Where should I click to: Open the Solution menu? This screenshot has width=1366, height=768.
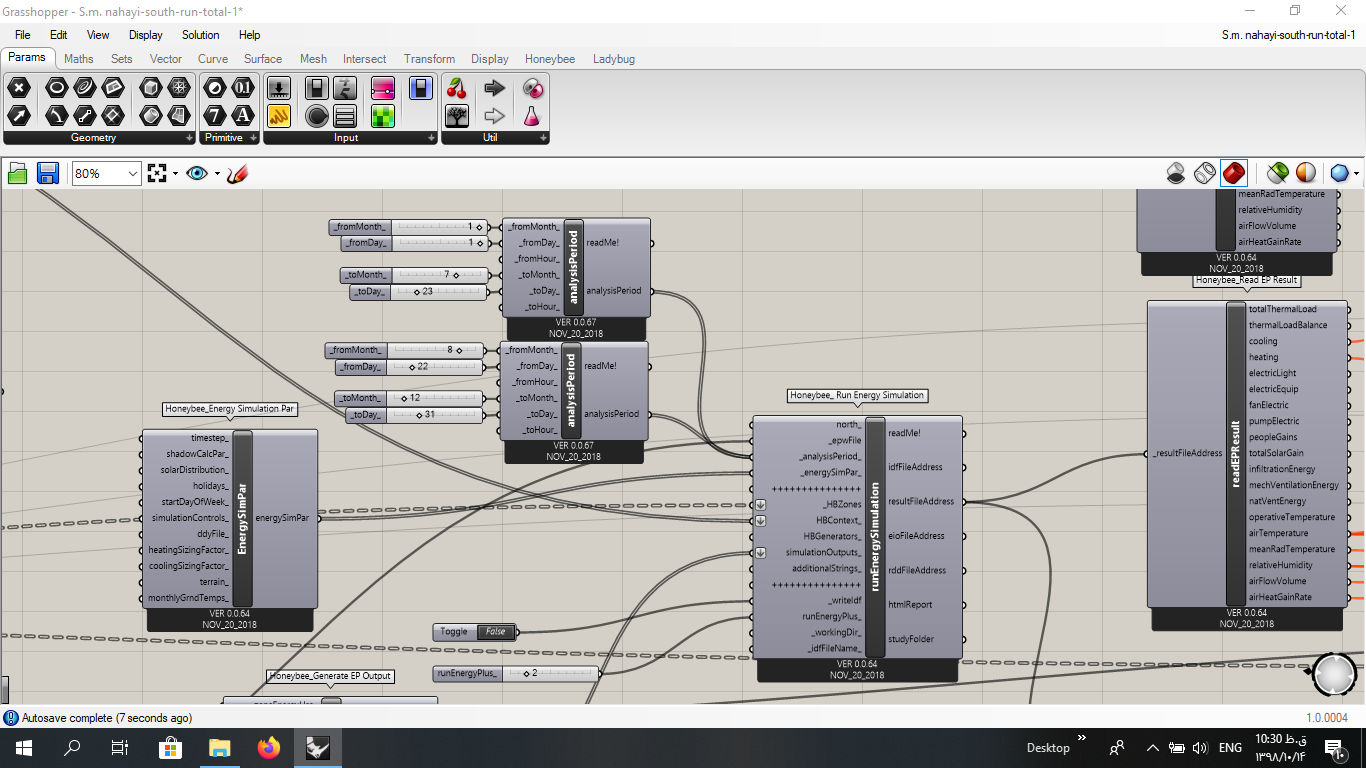click(200, 35)
